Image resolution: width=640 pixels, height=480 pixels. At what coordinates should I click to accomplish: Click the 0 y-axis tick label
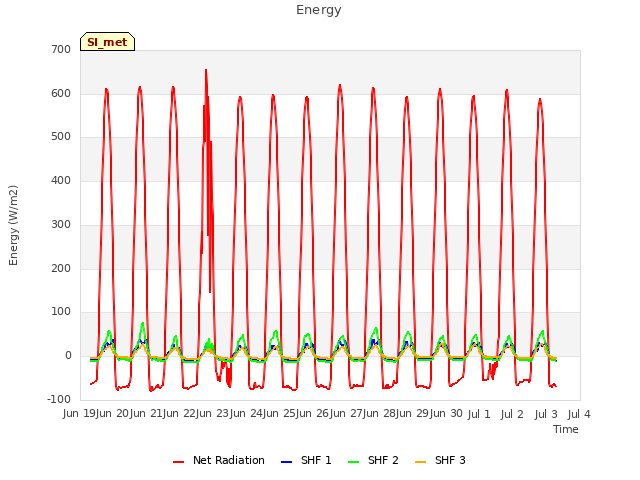pyautogui.click(x=68, y=356)
